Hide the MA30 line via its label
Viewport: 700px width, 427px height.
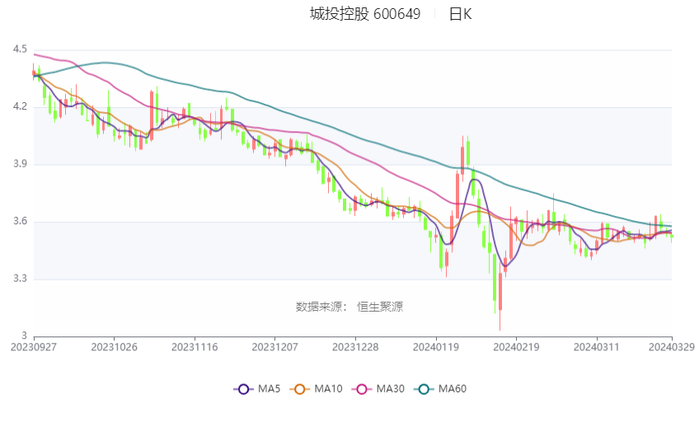click(391, 388)
